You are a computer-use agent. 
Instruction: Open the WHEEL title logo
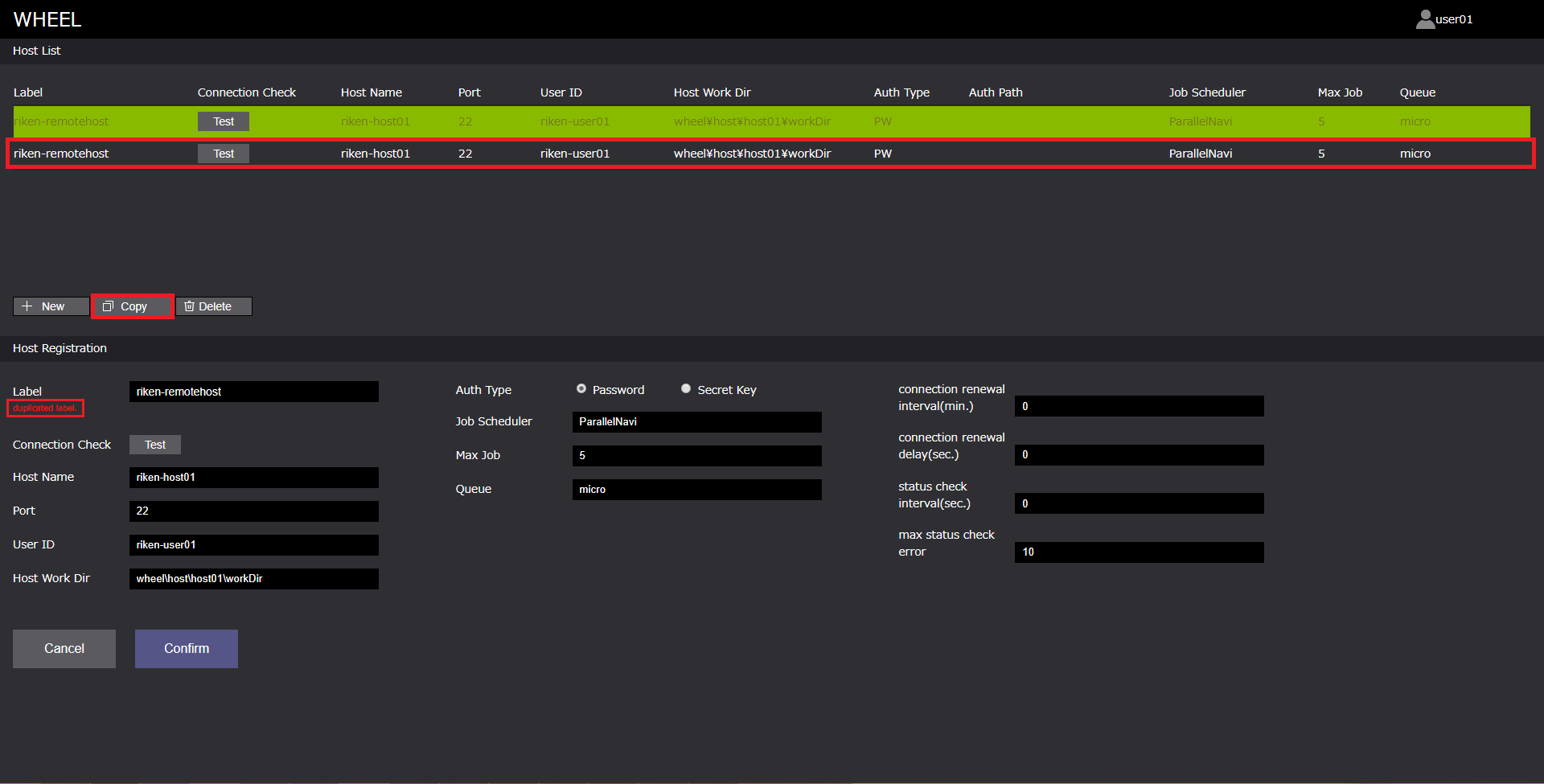pos(47,19)
